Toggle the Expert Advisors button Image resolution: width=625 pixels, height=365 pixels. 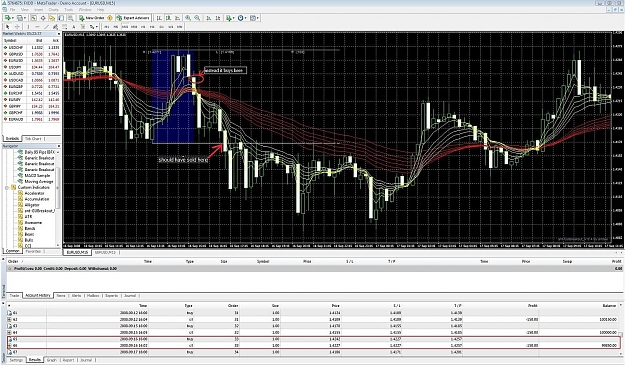[x=134, y=18]
